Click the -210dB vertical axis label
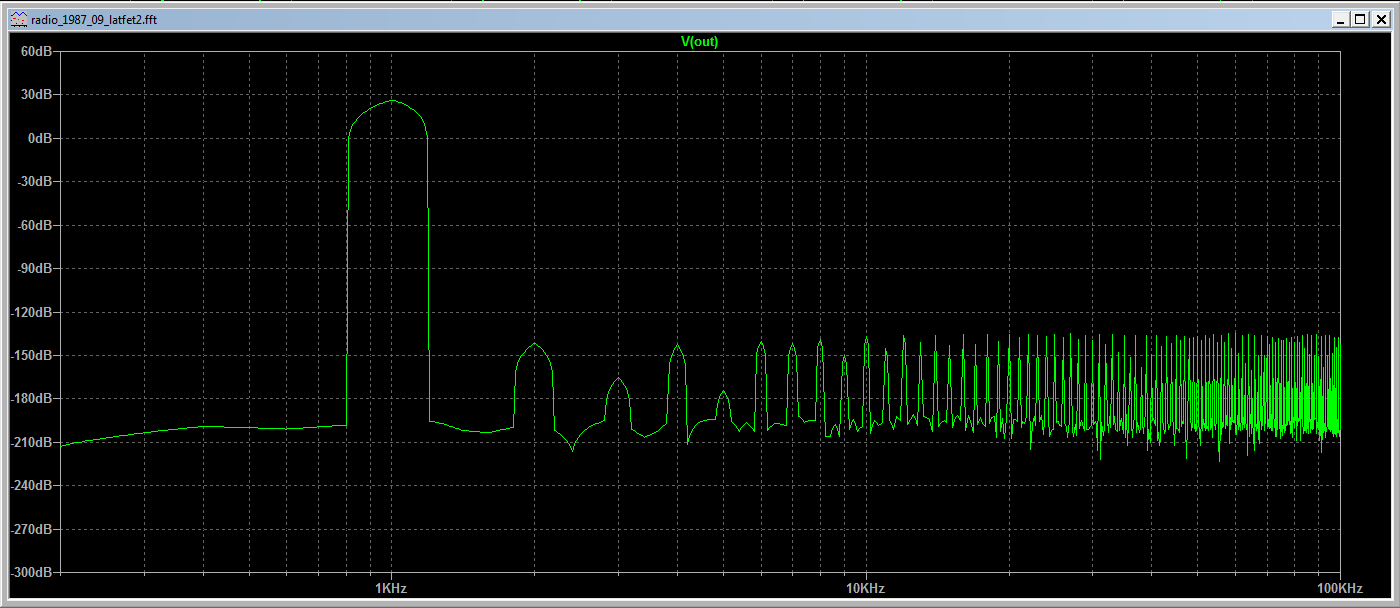 [x=31, y=442]
